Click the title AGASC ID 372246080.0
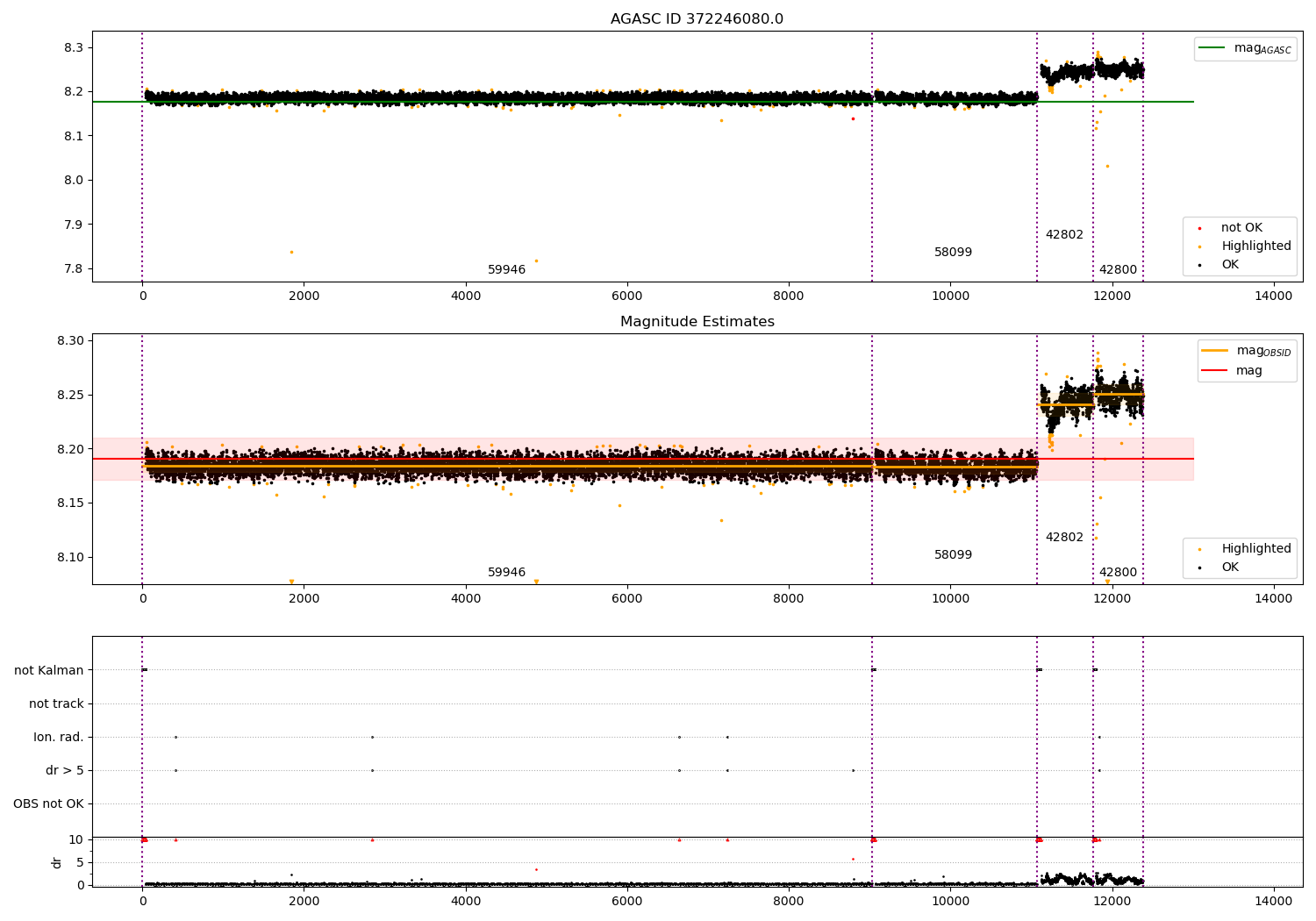The height and width of the screenshot is (921, 1316). tap(697, 19)
